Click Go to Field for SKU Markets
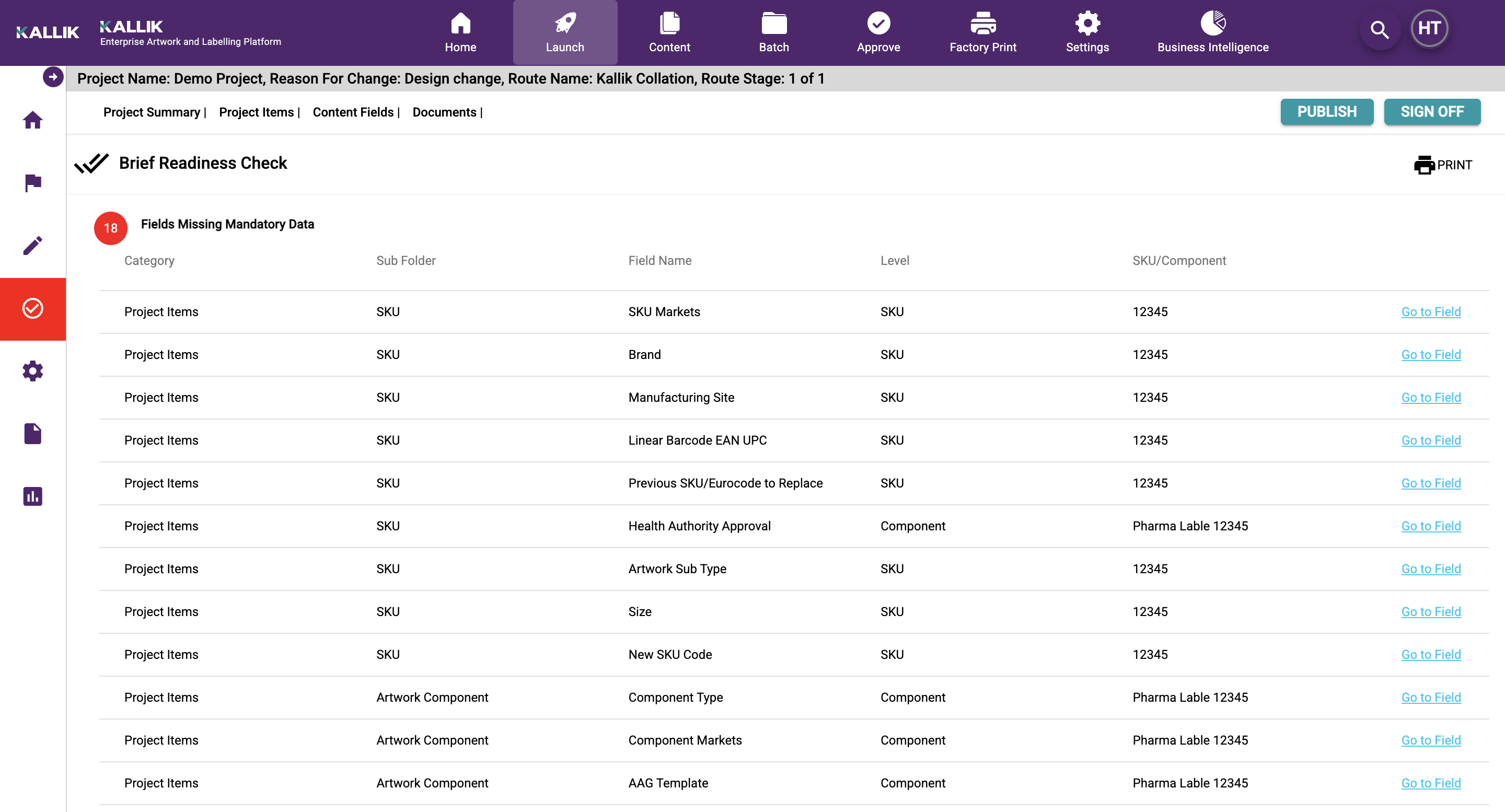This screenshot has width=1505, height=812. tap(1430, 311)
